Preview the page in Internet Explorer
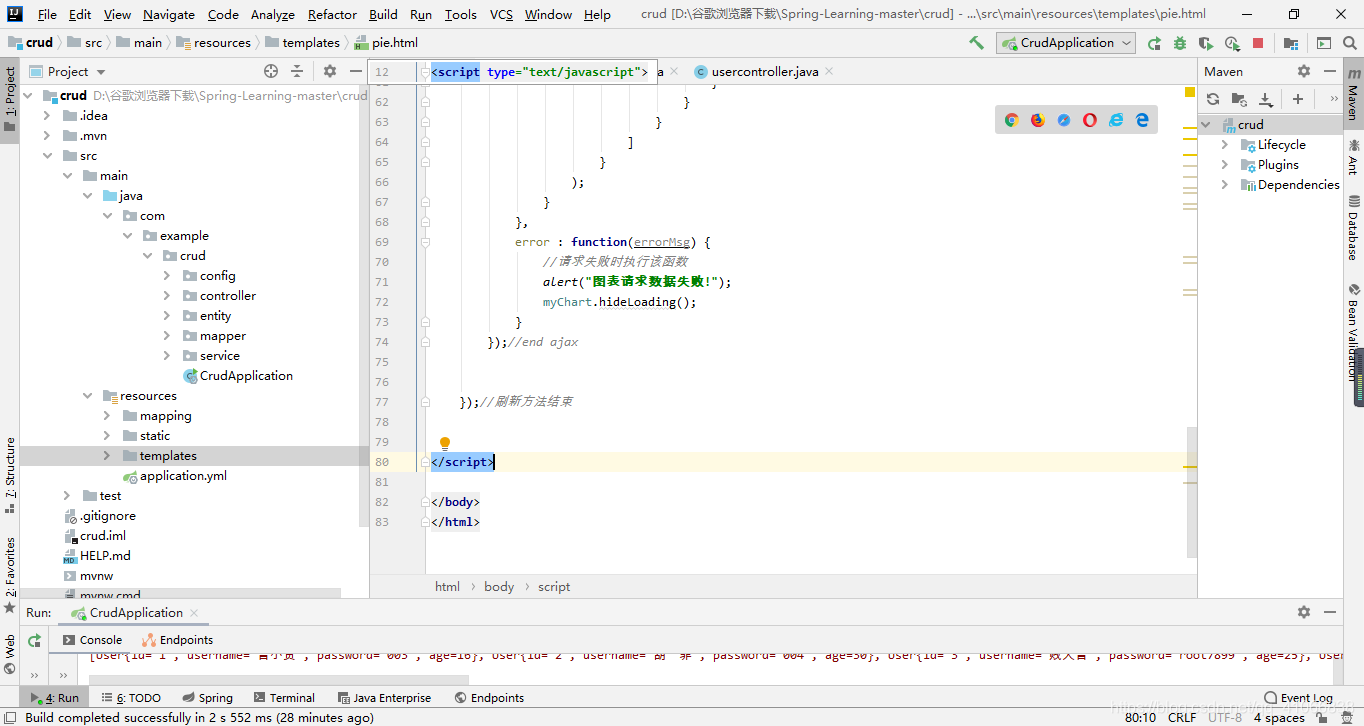This screenshot has height=726, width=1364. (x=1116, y=120)
